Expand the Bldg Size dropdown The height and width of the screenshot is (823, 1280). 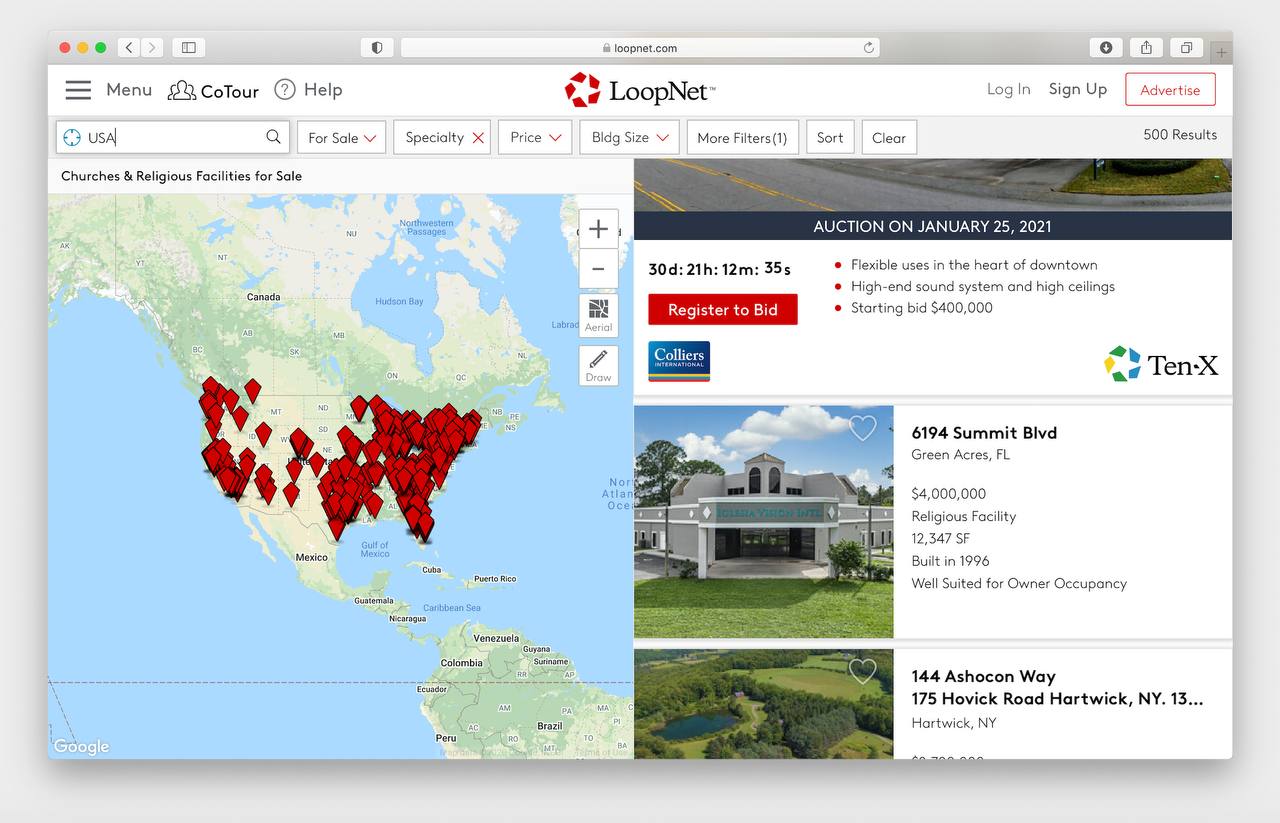[630, 137]
